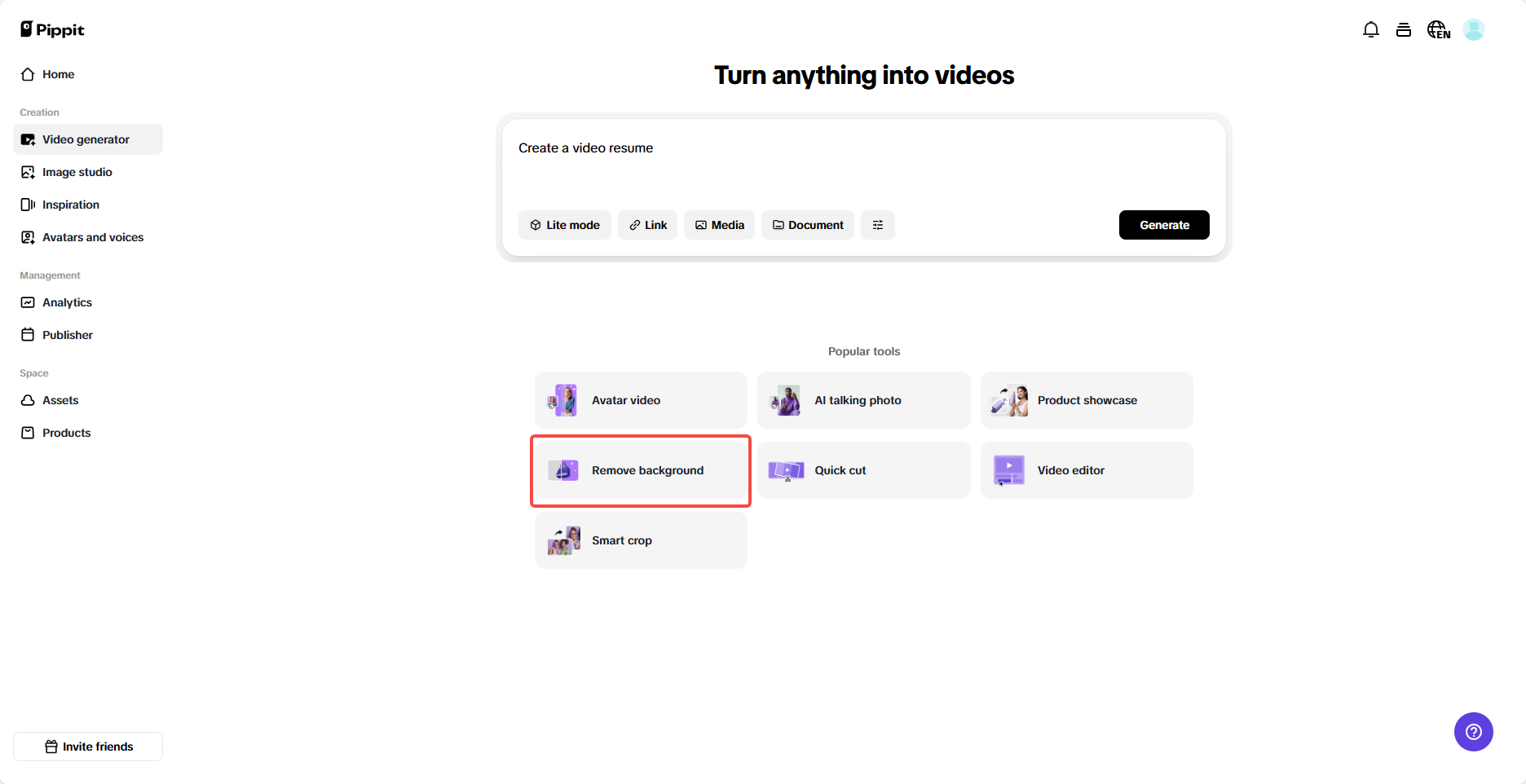This screenshot has width=1526, height=784.
Task: Open Avatars and voices
Action: tap(88, 237)
